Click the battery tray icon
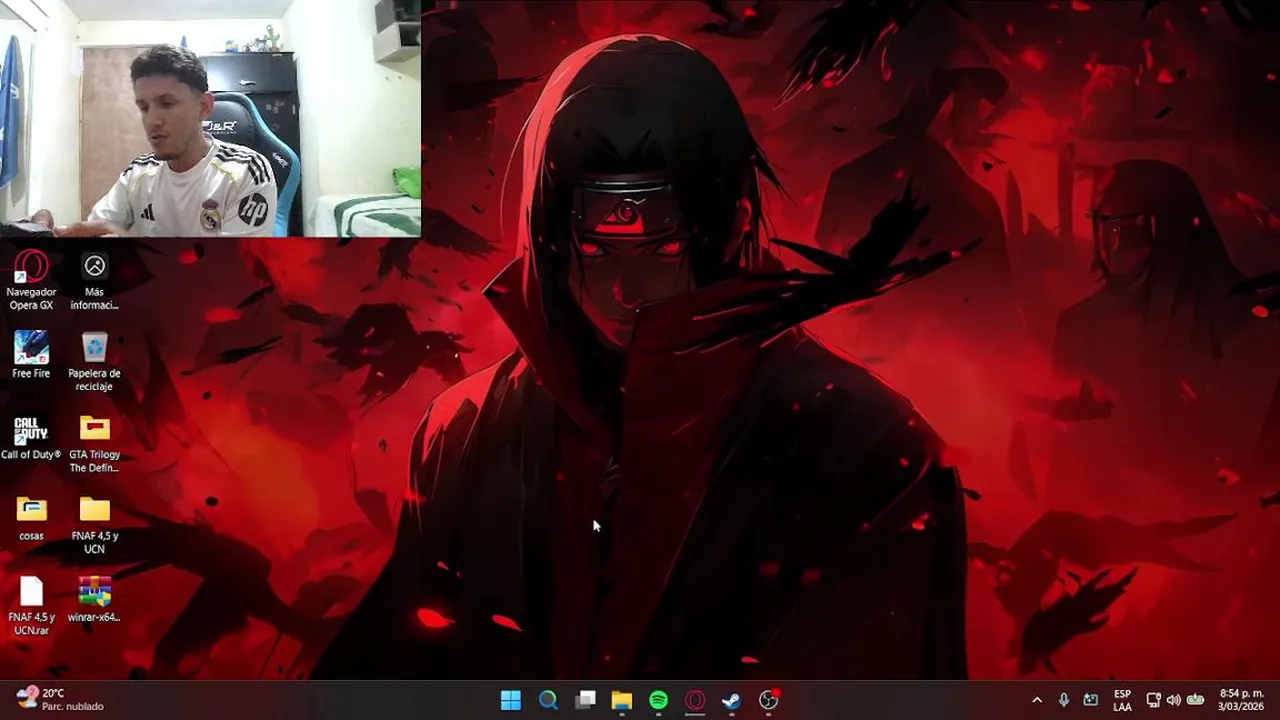 click(x=1195, y=700)
